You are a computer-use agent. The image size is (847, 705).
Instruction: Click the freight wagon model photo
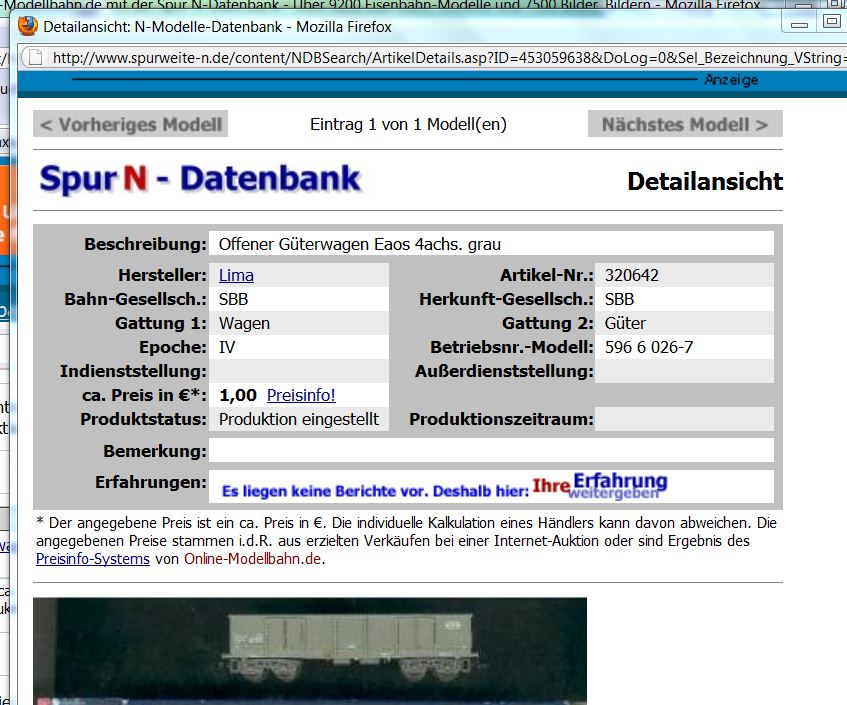point(310,650)
